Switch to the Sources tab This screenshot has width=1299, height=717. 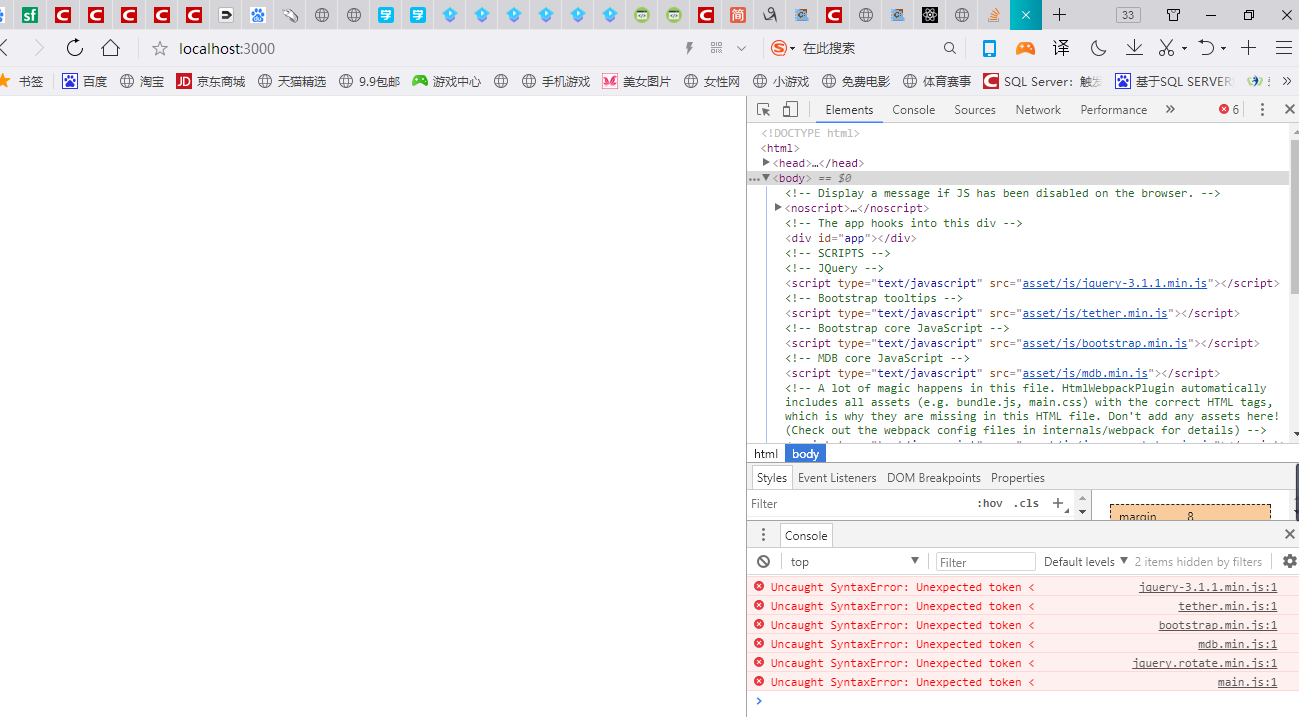[x=975, y=110]
